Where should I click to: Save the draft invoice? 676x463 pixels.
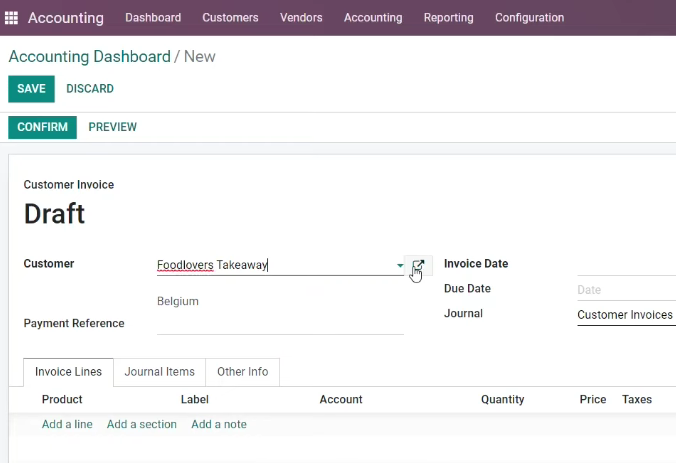point(31,89)
